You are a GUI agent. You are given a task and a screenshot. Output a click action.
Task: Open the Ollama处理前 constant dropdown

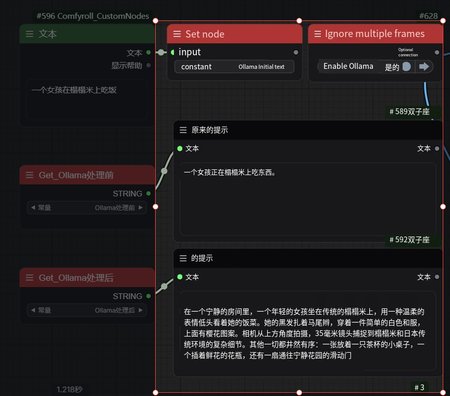[x=87, y=207]
